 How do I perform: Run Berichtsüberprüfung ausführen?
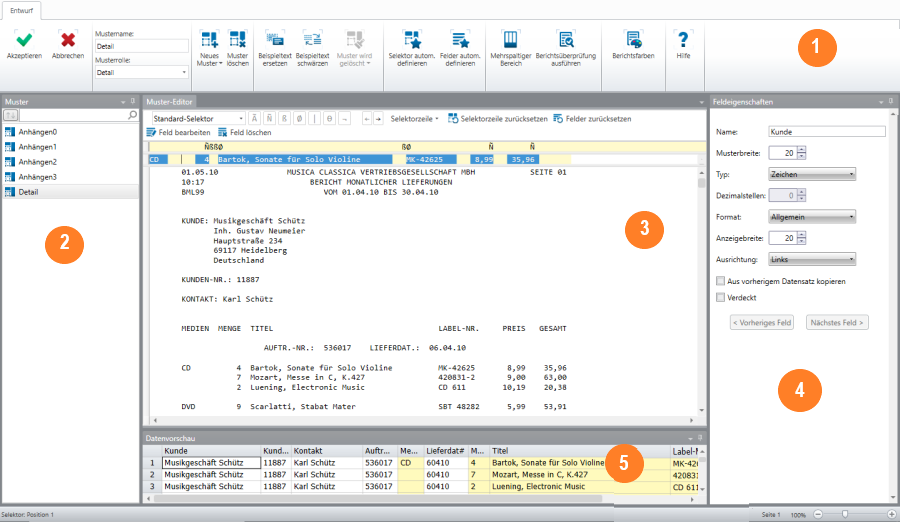coord(567,40)
